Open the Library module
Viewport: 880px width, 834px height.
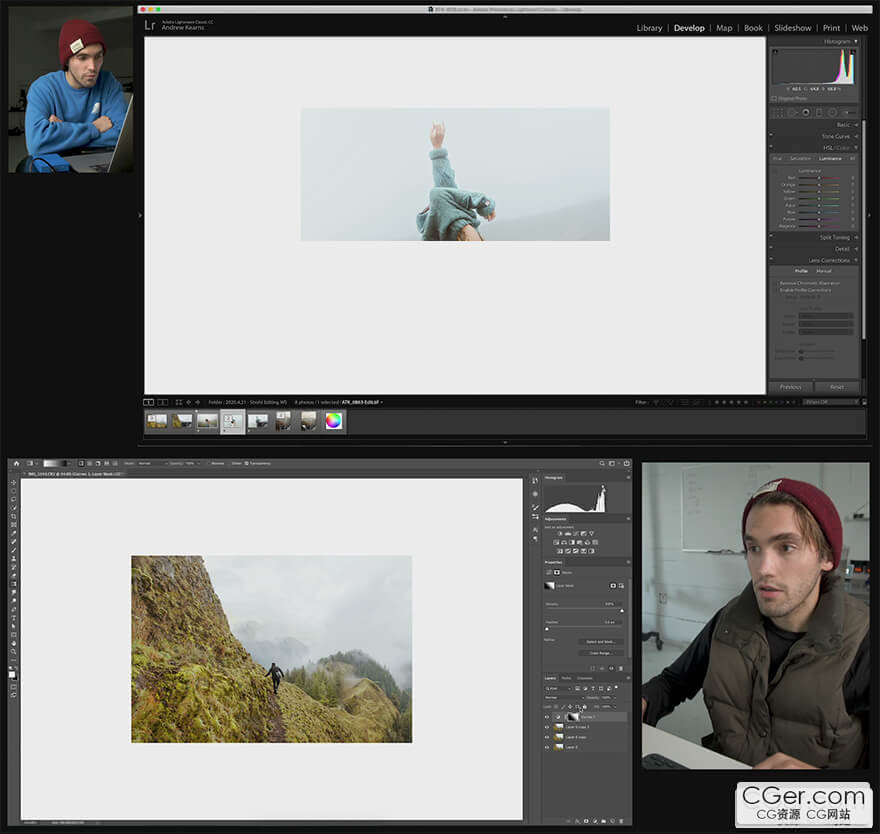pos(649,28)
